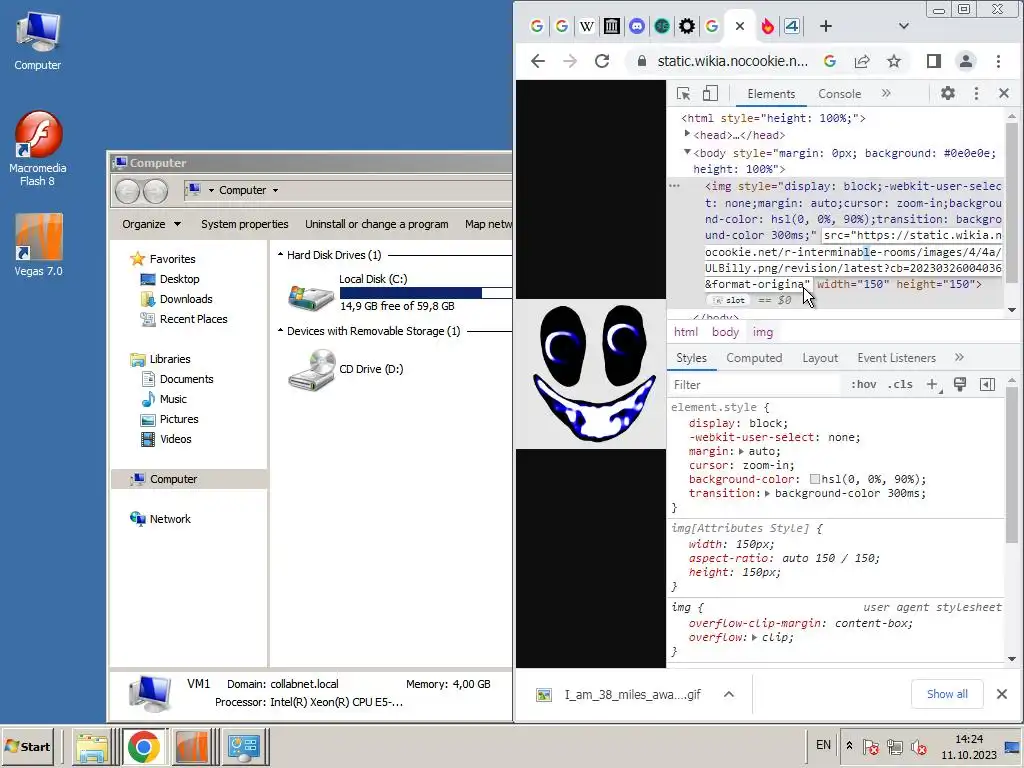Open Organize menu in Computer window
This screenshot has width=1024, height=768.
152,224
